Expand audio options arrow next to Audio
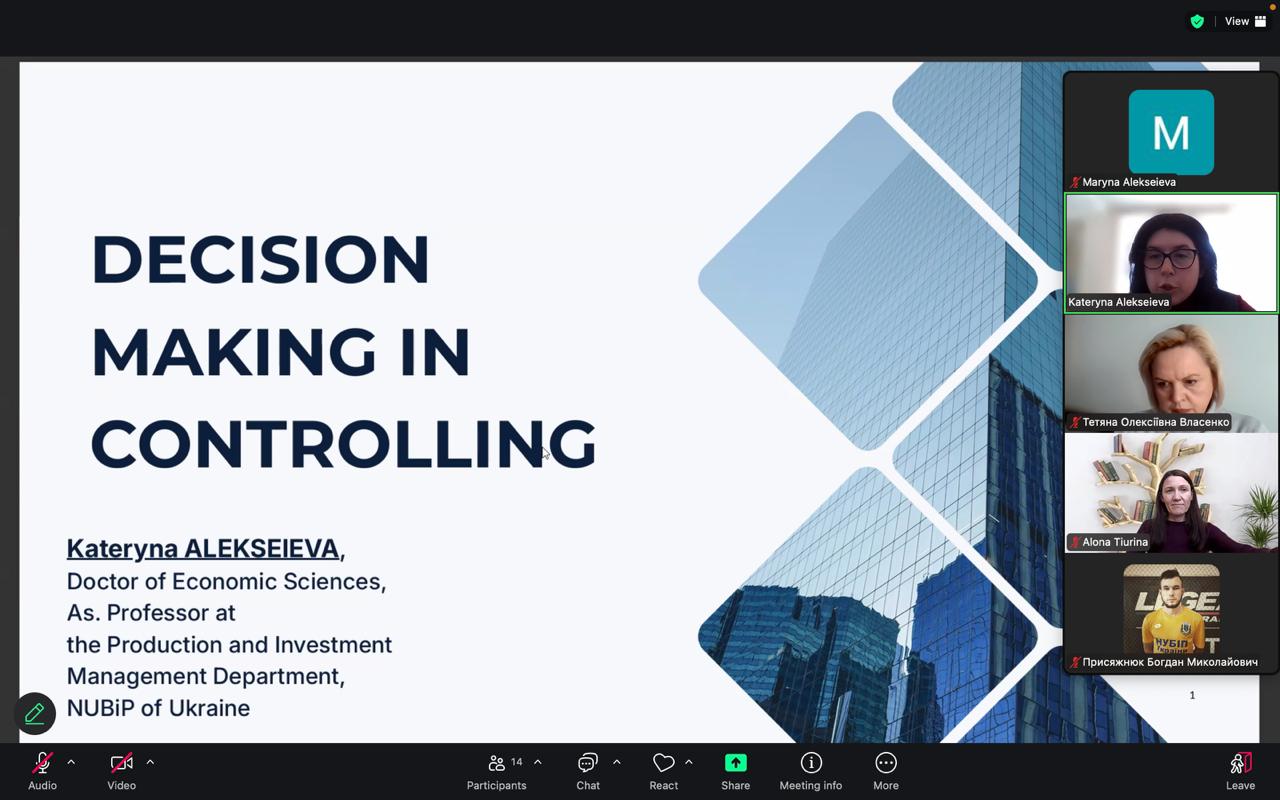 pos(71,762)
